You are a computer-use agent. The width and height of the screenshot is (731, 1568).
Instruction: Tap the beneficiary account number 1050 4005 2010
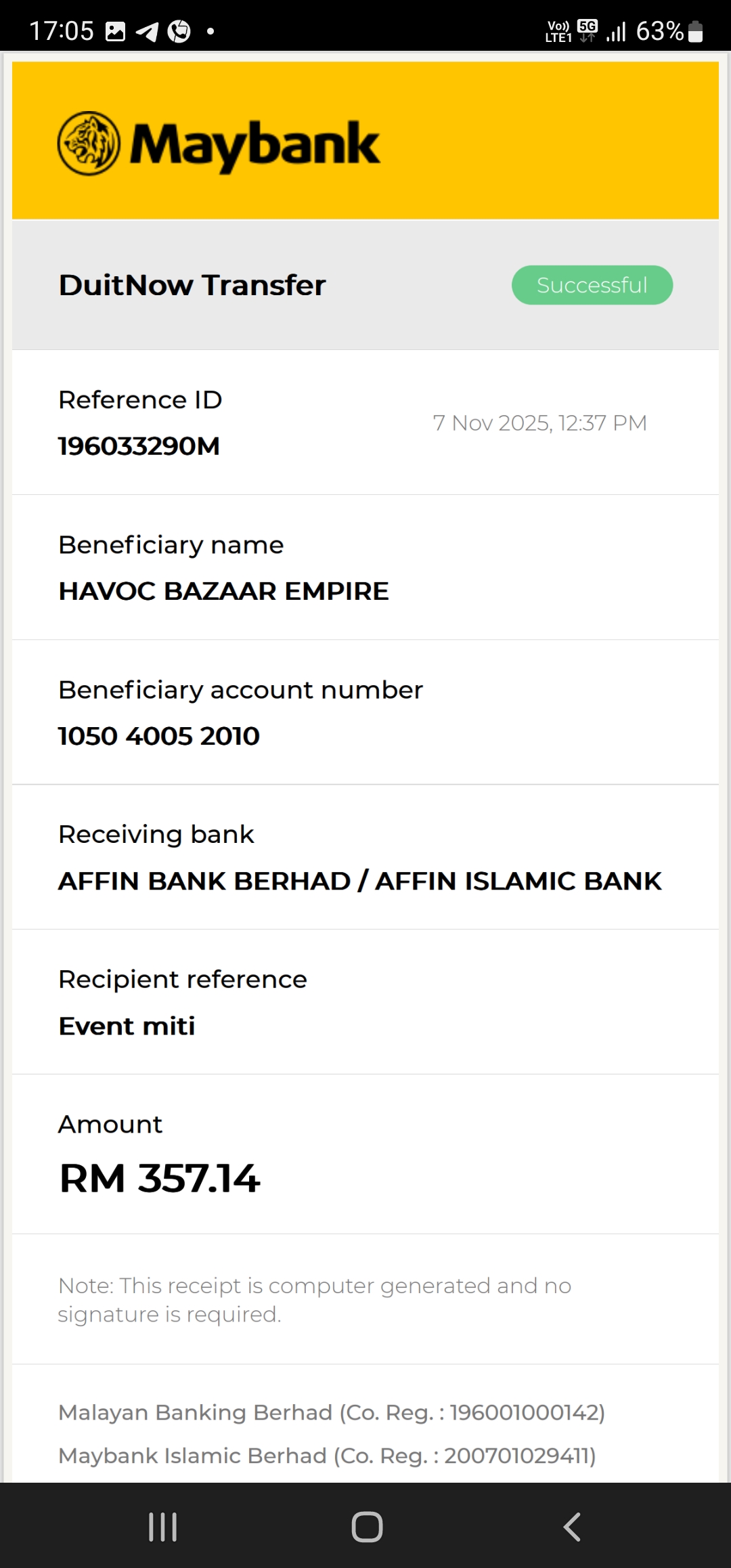click(x=159, y=736)
